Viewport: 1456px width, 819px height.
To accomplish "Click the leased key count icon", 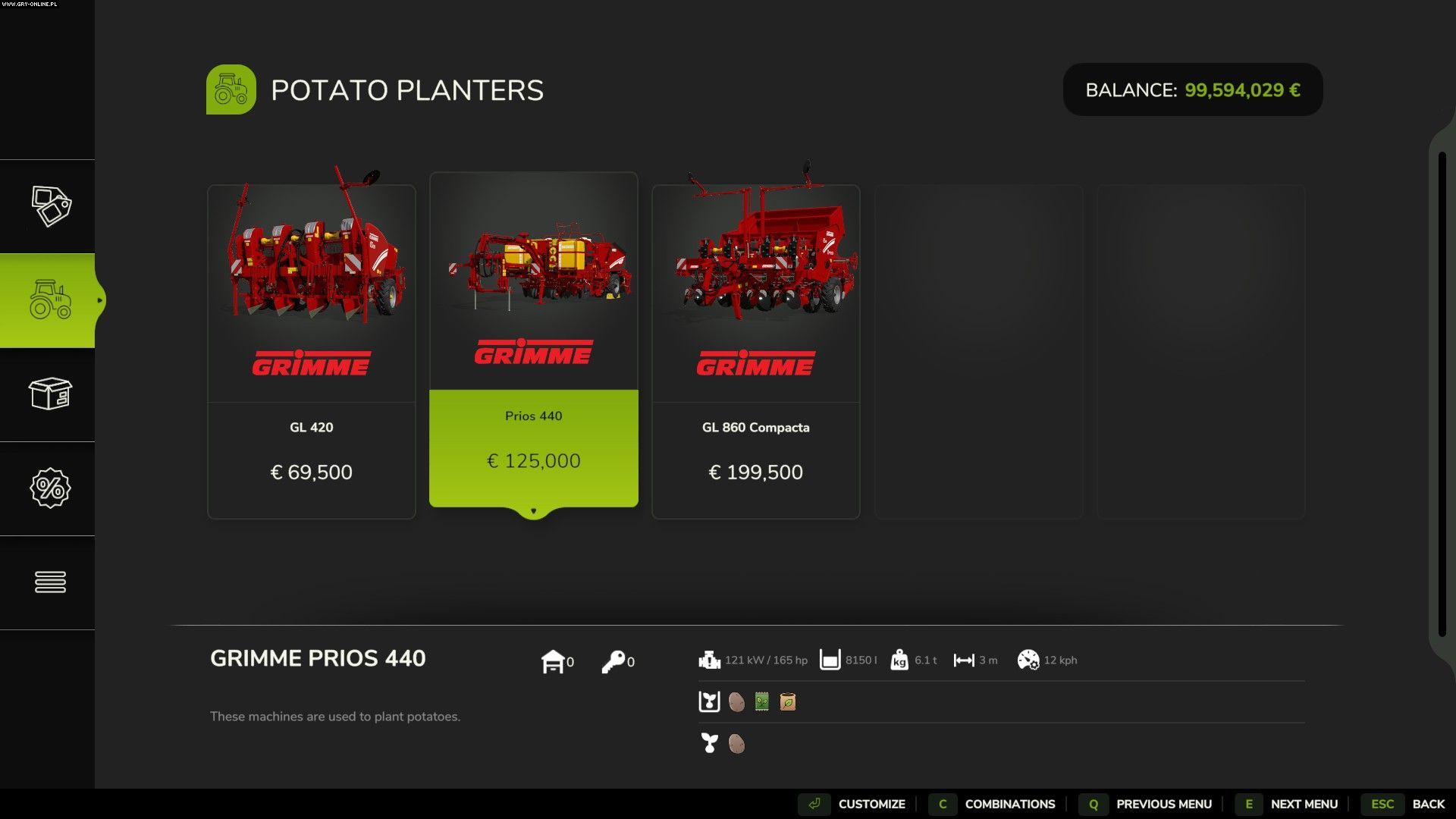I will point(613,661).
